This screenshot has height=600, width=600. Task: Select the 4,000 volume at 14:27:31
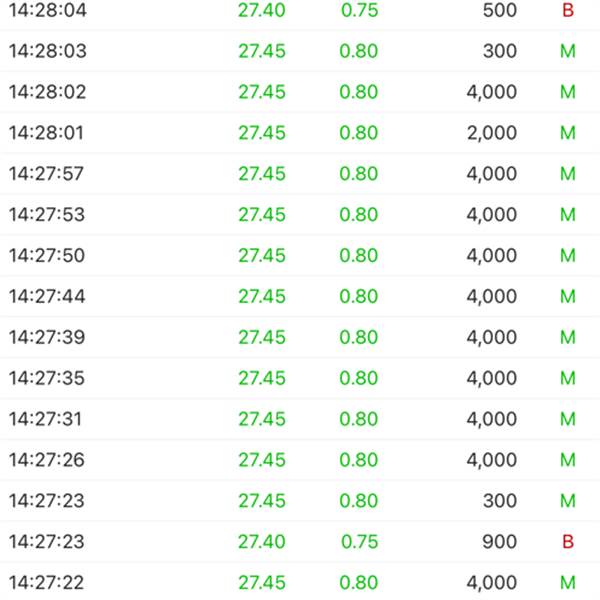(x=492, y=419)
